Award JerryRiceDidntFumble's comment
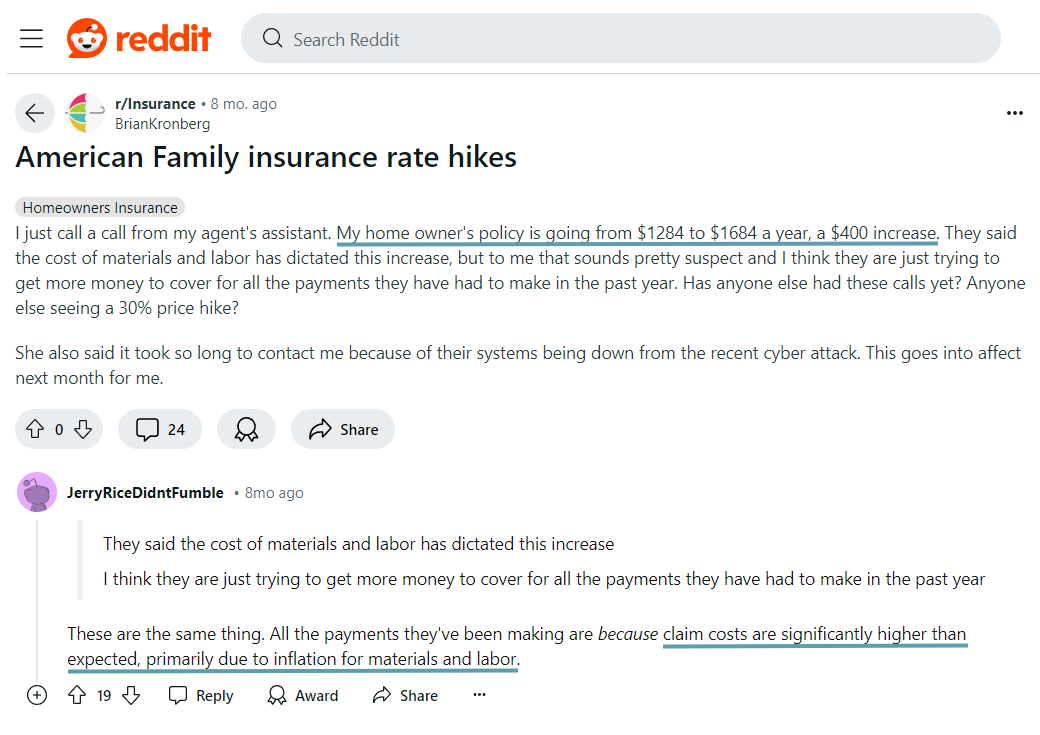 302,695
